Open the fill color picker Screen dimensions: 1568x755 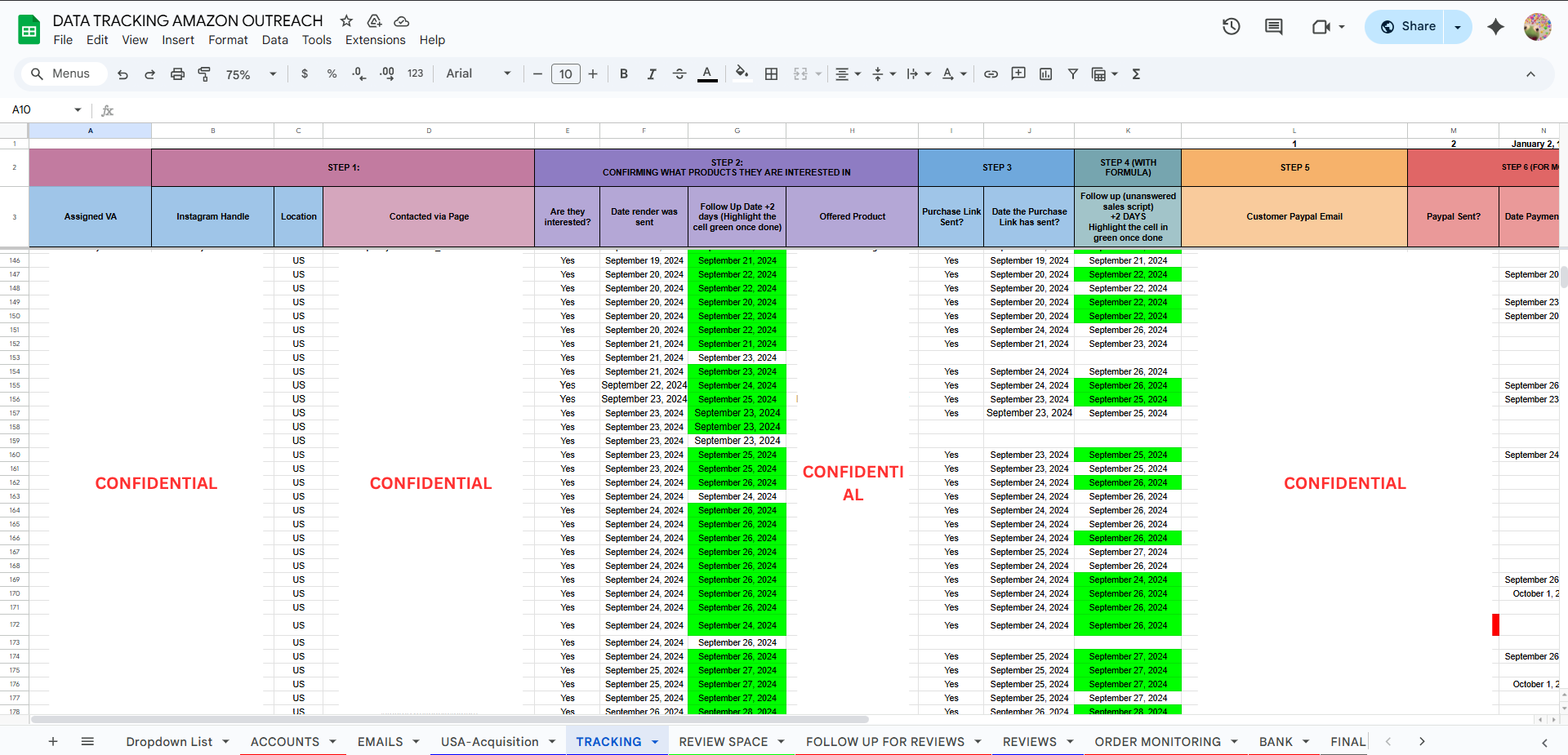[742, 74]
